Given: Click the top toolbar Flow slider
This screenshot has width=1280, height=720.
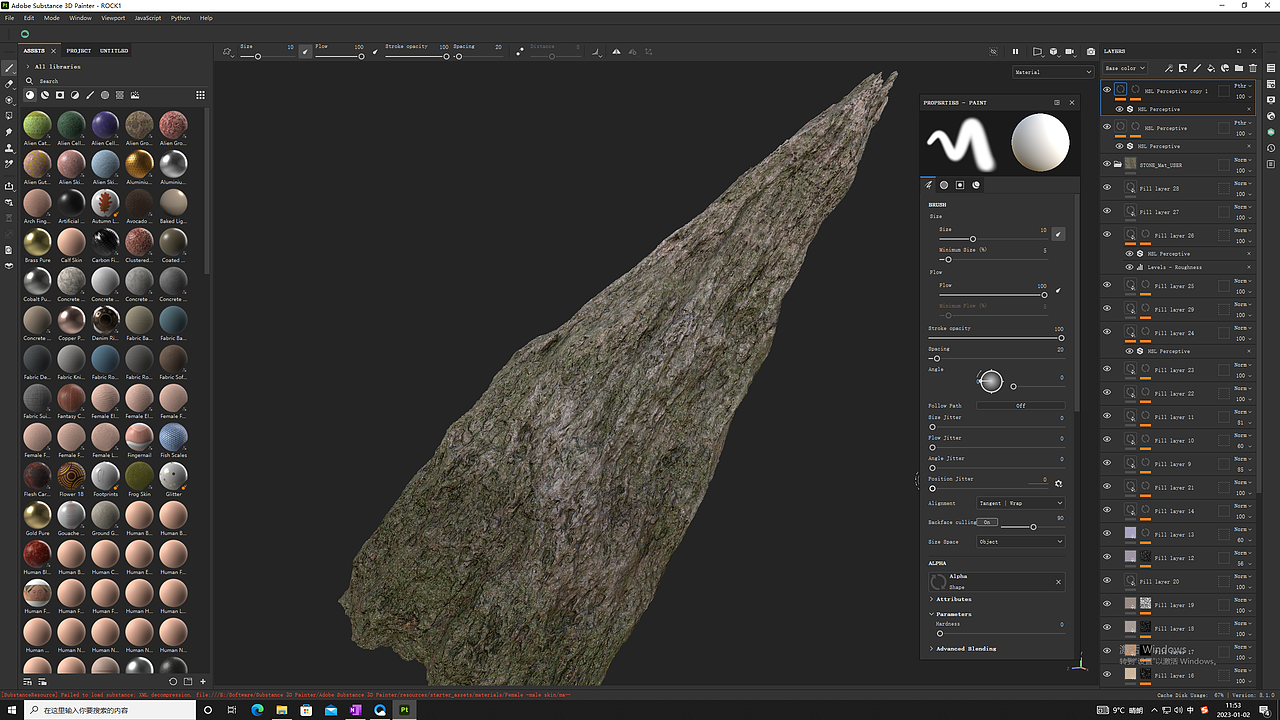Looking at the screenshot, I should pyautogui.click(x=339, y=56).
